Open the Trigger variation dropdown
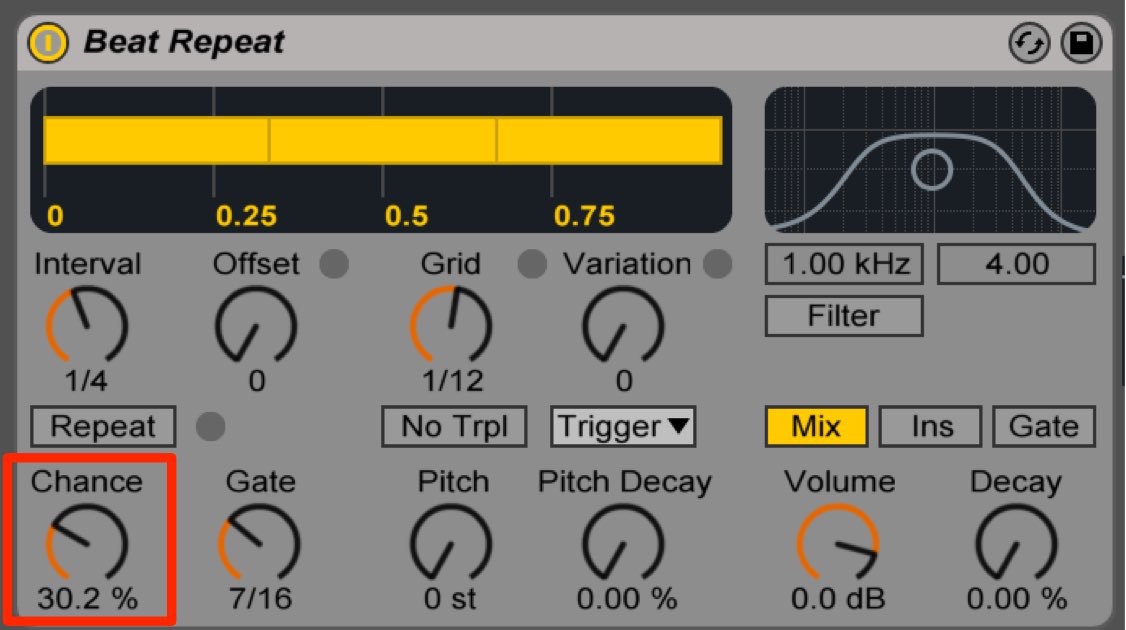 coord(623,427)
